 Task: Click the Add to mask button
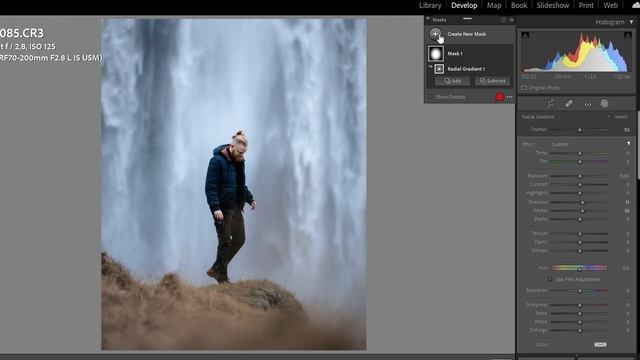coord(452,81)
